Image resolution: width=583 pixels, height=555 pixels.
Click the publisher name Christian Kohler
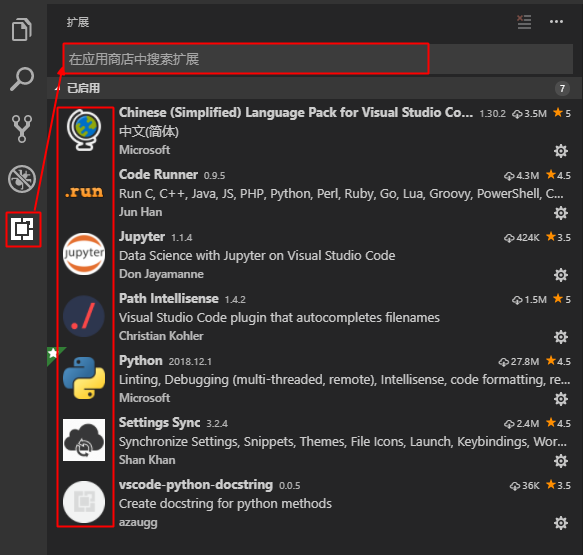(161, 336)
